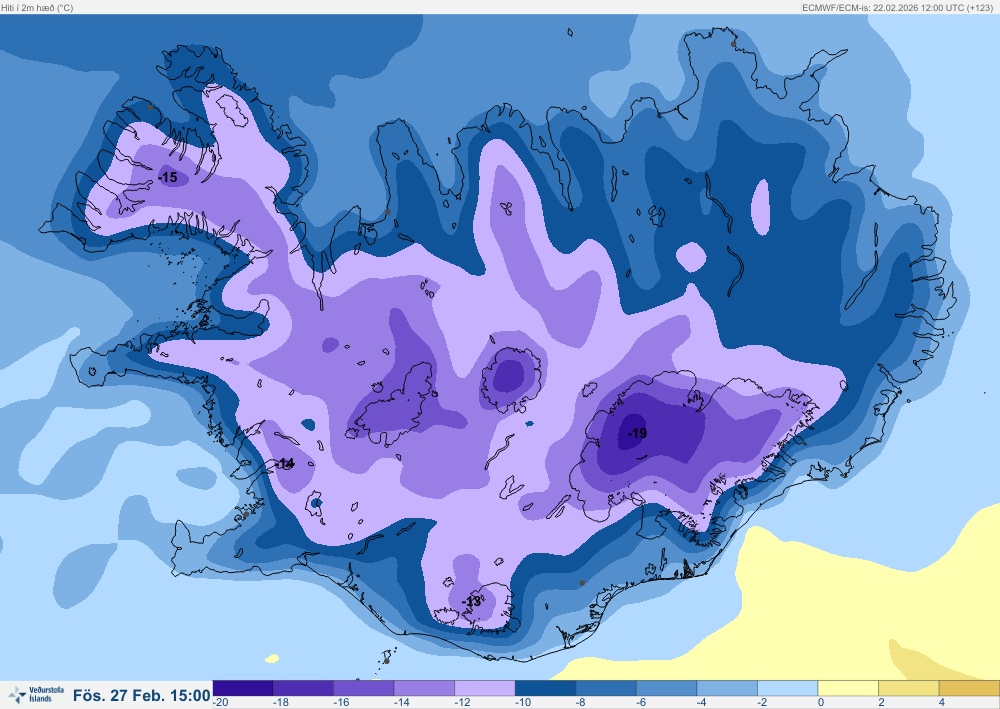1000x709 pixels.
Task: Pick the 2 to 4 yellow legend swatch
Action: click(909, 688)
